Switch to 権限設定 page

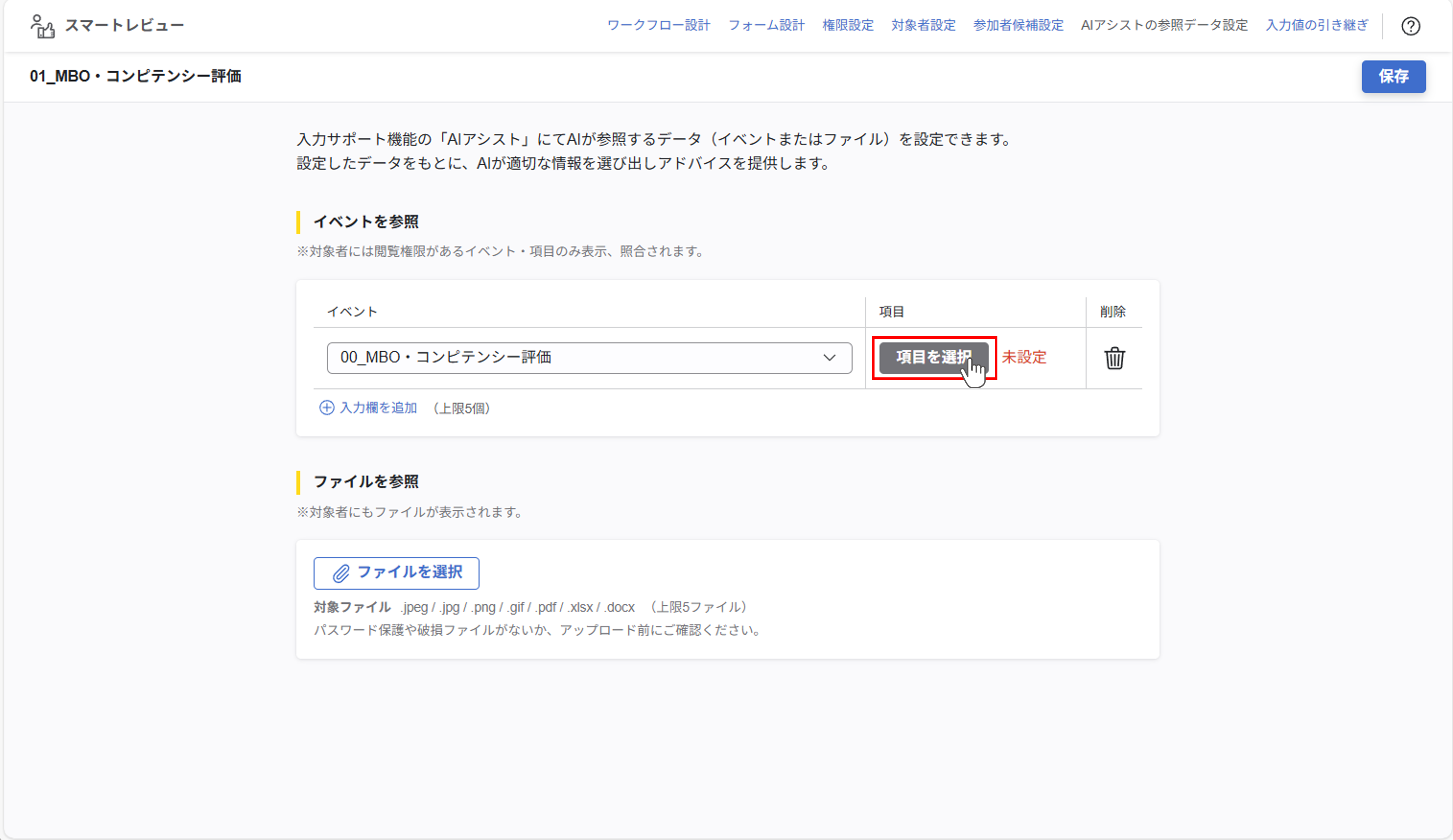point(848,25)
